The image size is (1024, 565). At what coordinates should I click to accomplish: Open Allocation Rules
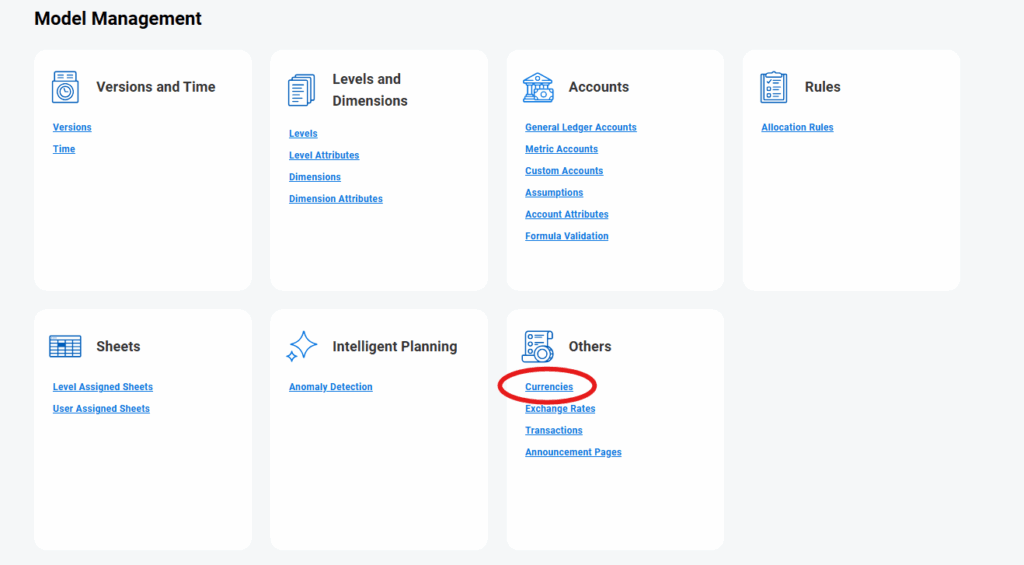point(797,128)
